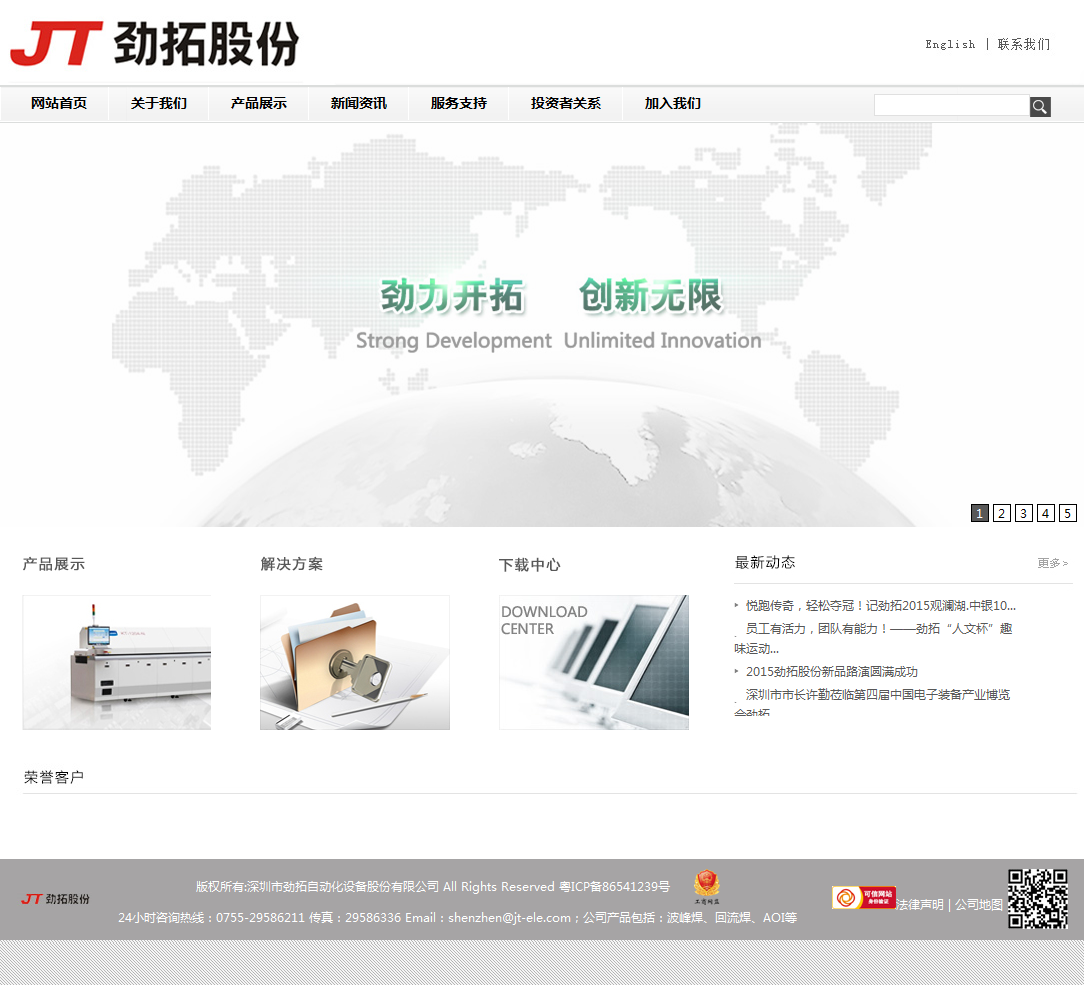
Task: Show banner slide 3
Action: (x=1024, y=513)
